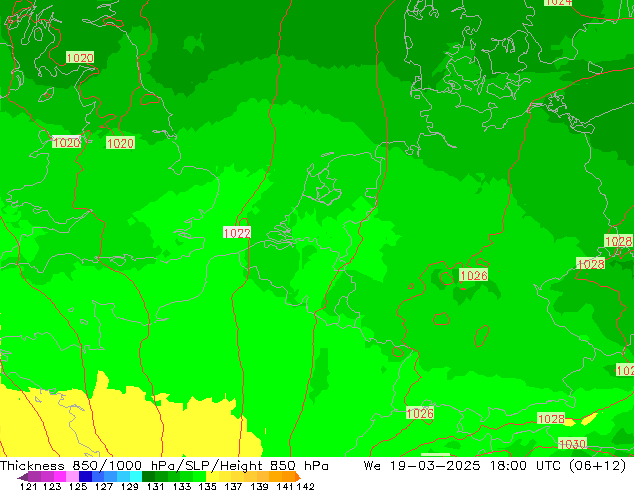634x490 pixels.
Task: Click the legend value 131
Action: tap(155, 486)
